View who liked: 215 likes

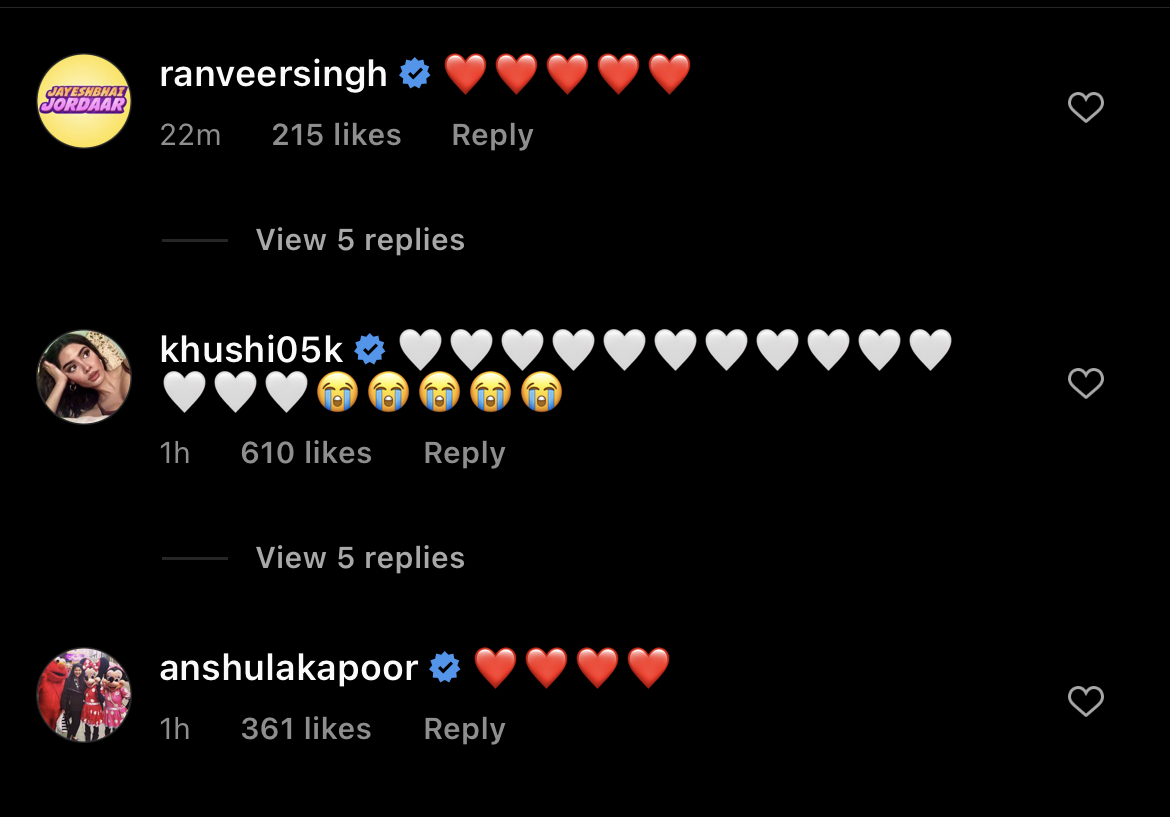pos(337,135)
